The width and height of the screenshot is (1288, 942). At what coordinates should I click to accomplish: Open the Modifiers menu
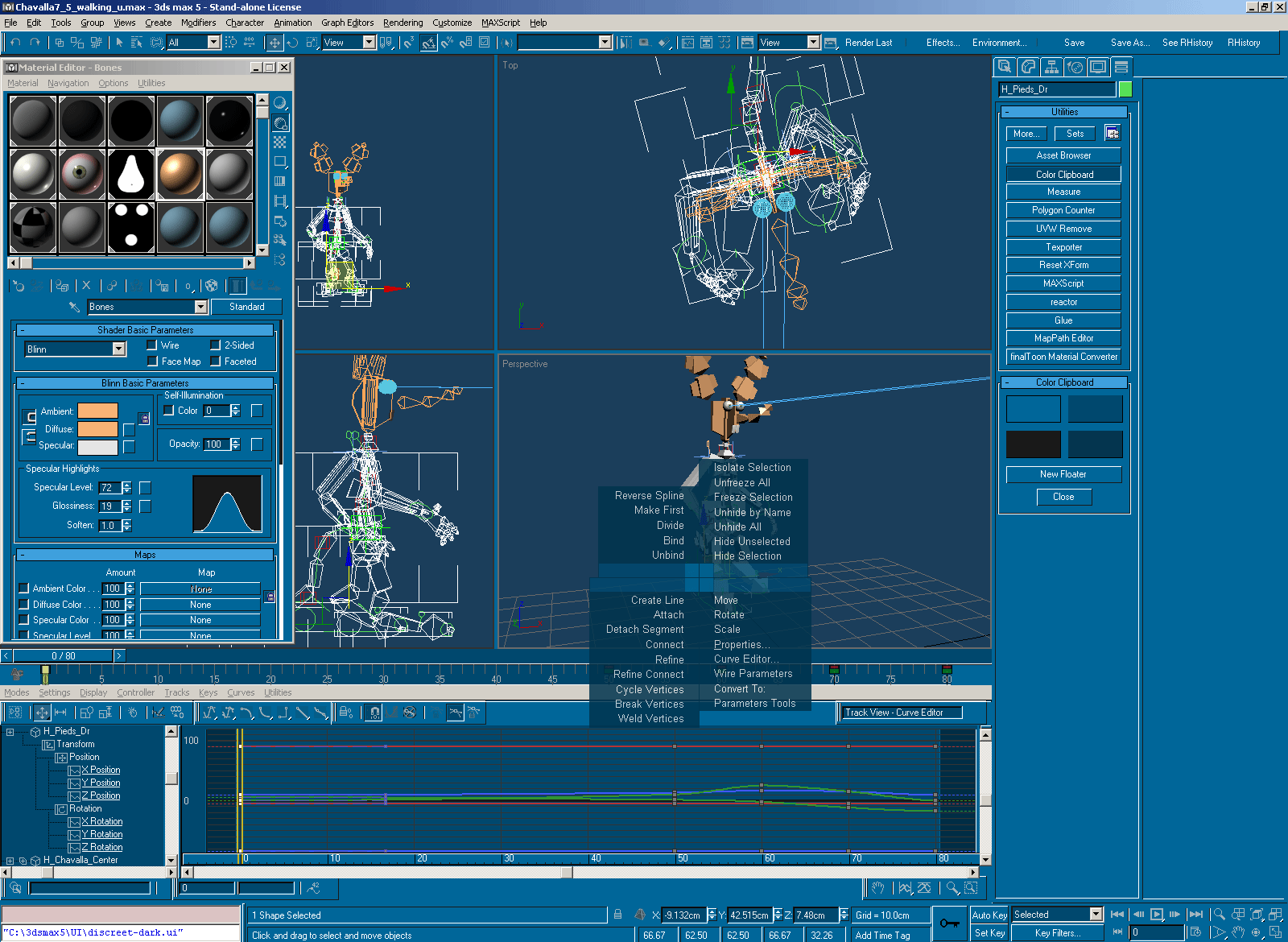(x=198, y=23)
